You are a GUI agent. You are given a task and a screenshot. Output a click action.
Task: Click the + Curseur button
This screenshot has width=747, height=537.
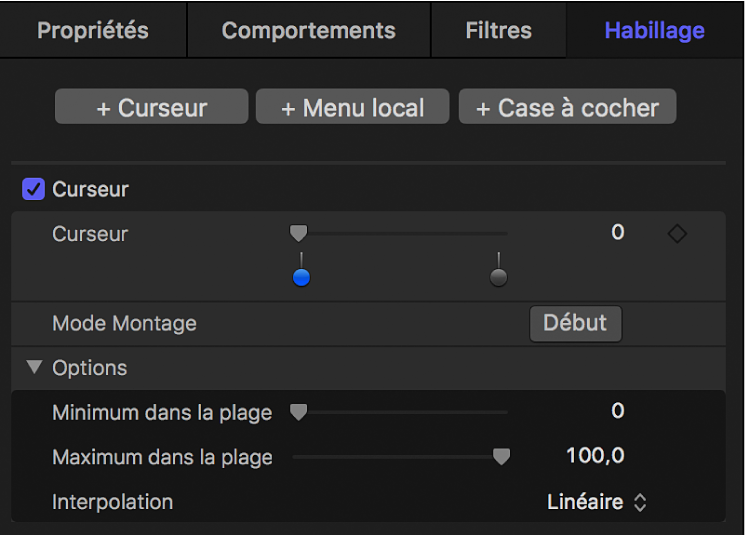pyautogui.click(x=151, y=107)
